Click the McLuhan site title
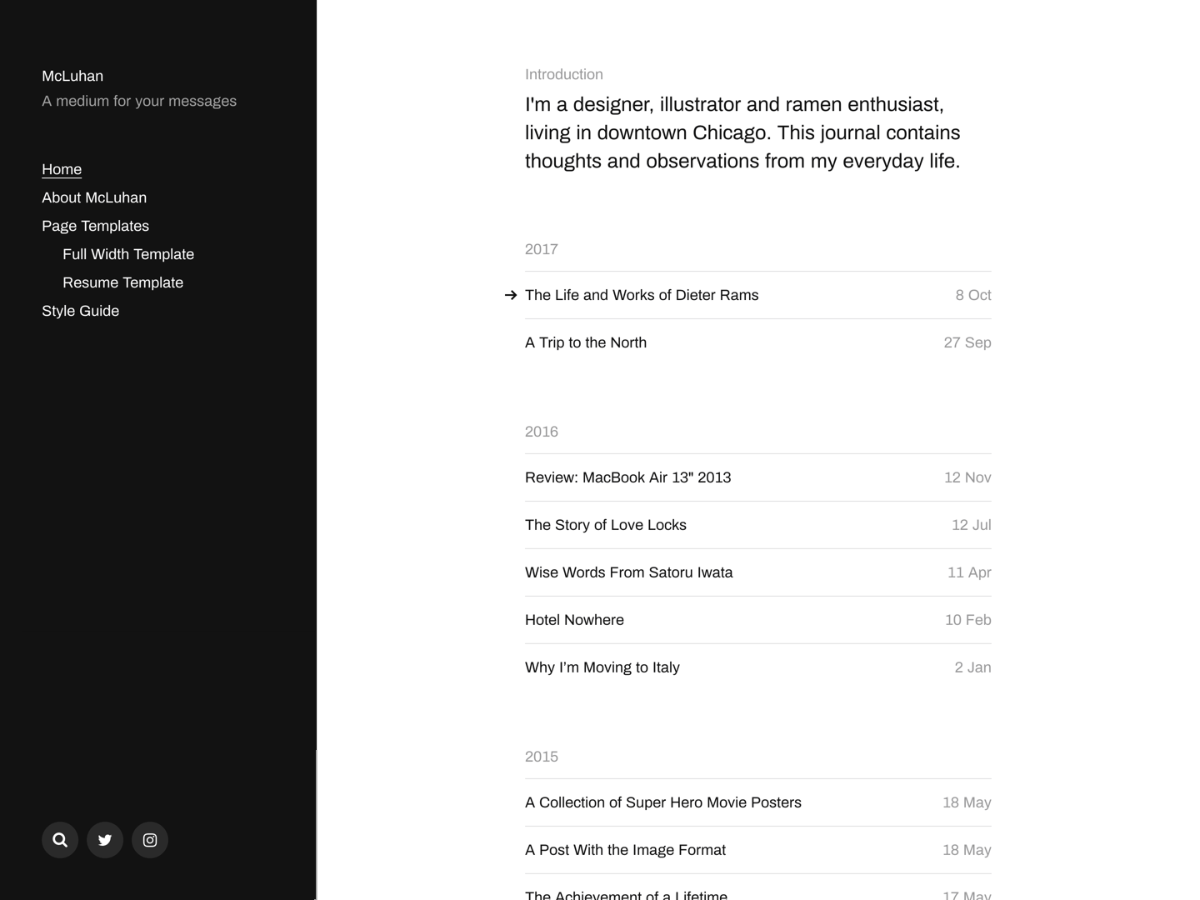This screenshot has width=1200, height=900. [72, 76]
